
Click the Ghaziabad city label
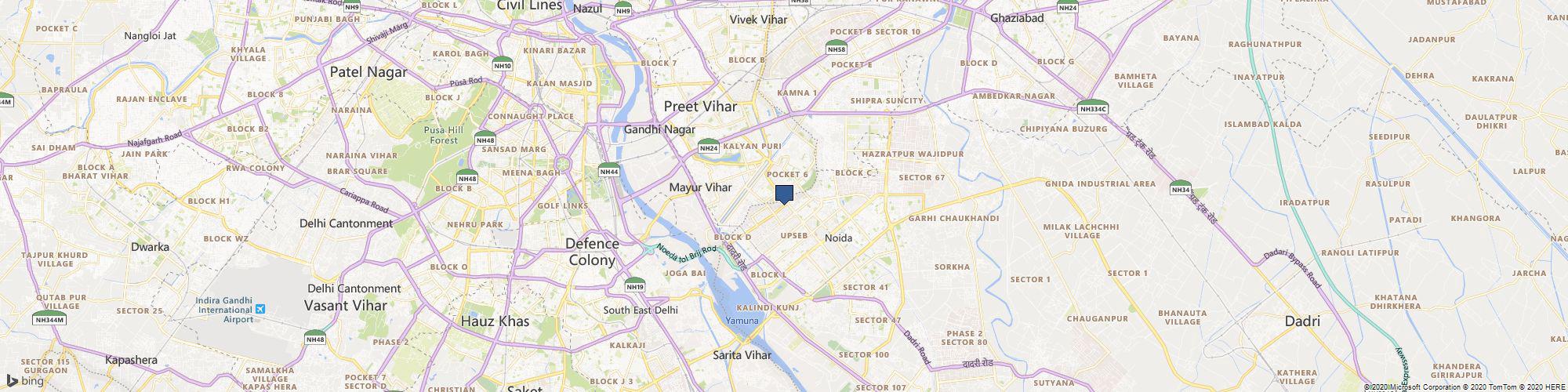[x=1017, y=17]
